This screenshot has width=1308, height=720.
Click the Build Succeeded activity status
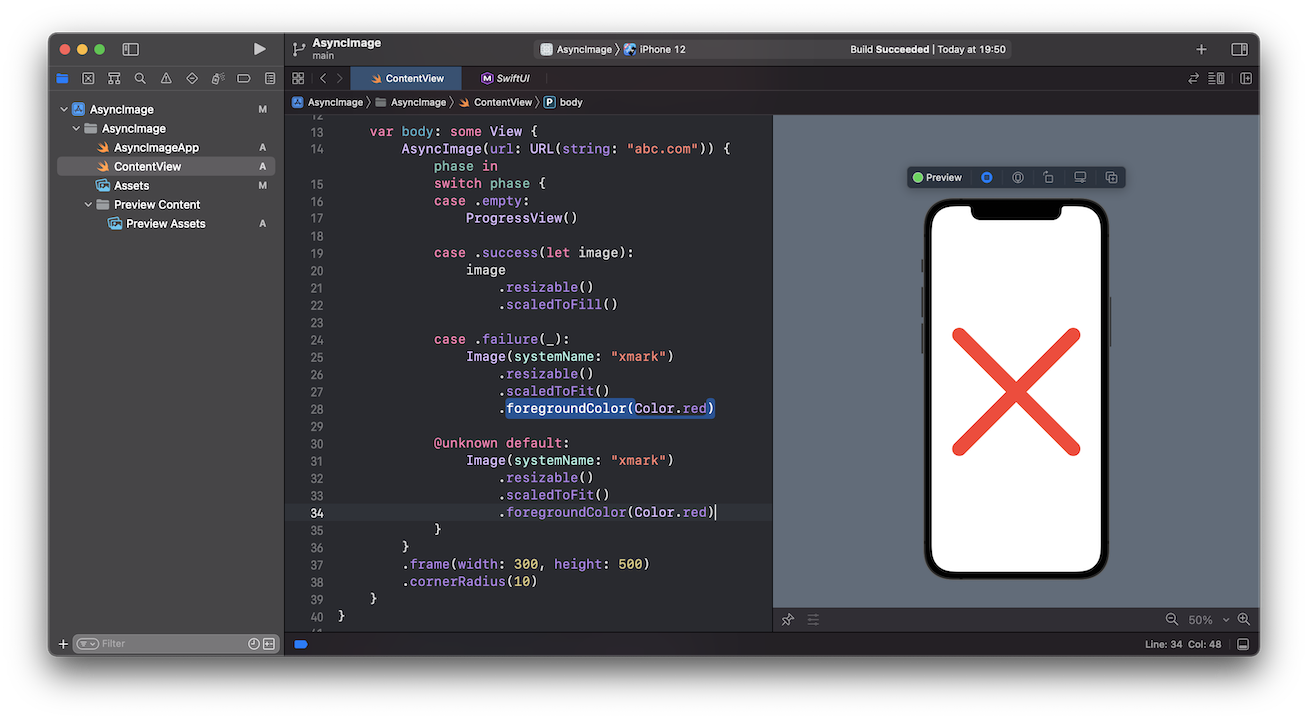tap(928, 49)
